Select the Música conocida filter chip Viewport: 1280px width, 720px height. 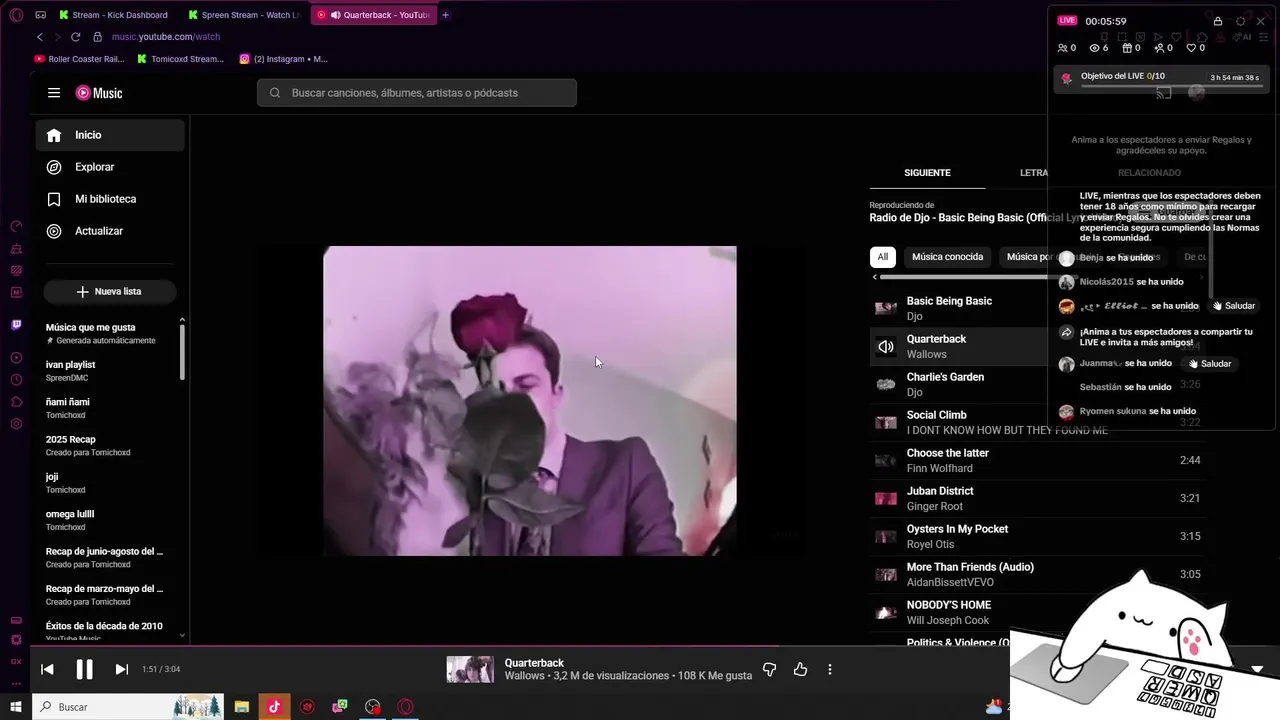(947, 257)
